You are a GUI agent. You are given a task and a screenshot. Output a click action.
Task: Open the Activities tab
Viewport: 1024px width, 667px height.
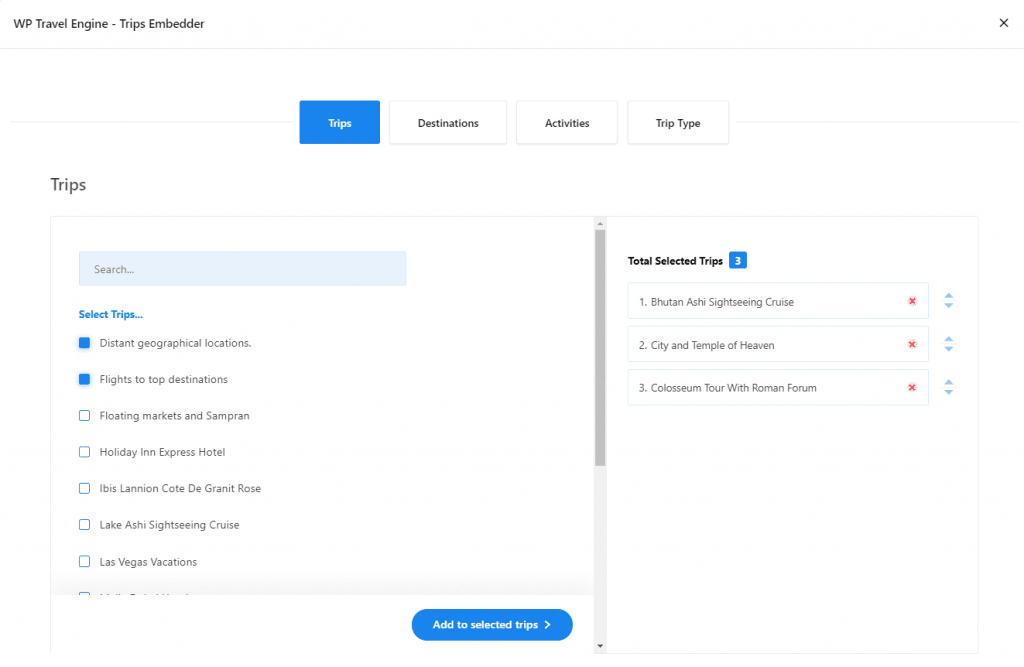click(567, 122)
